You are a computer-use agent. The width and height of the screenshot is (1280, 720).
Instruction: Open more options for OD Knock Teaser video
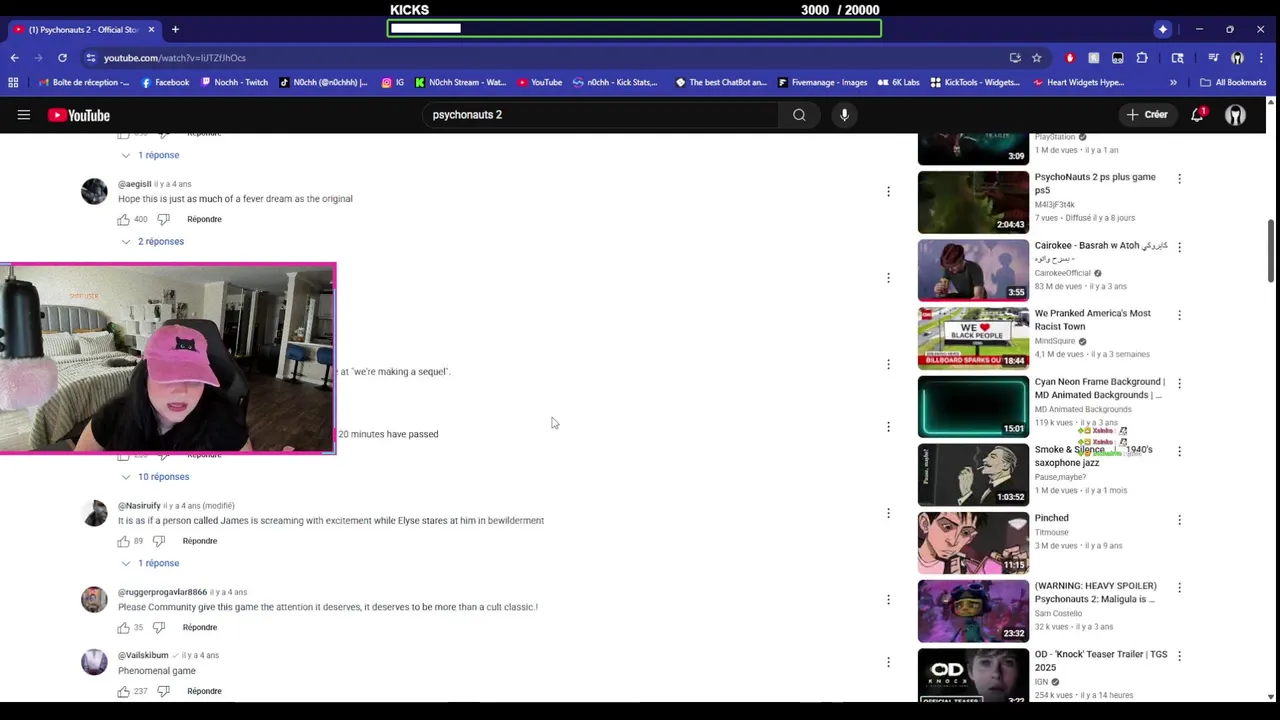click(x=1179, y=656)
